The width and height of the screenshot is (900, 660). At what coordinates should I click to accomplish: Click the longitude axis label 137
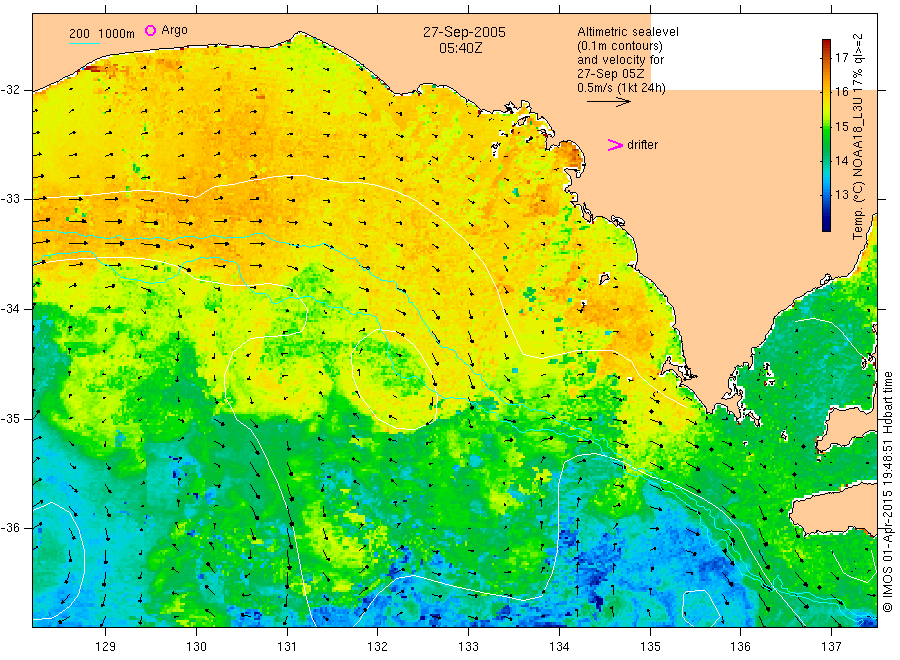pos(831,647)
